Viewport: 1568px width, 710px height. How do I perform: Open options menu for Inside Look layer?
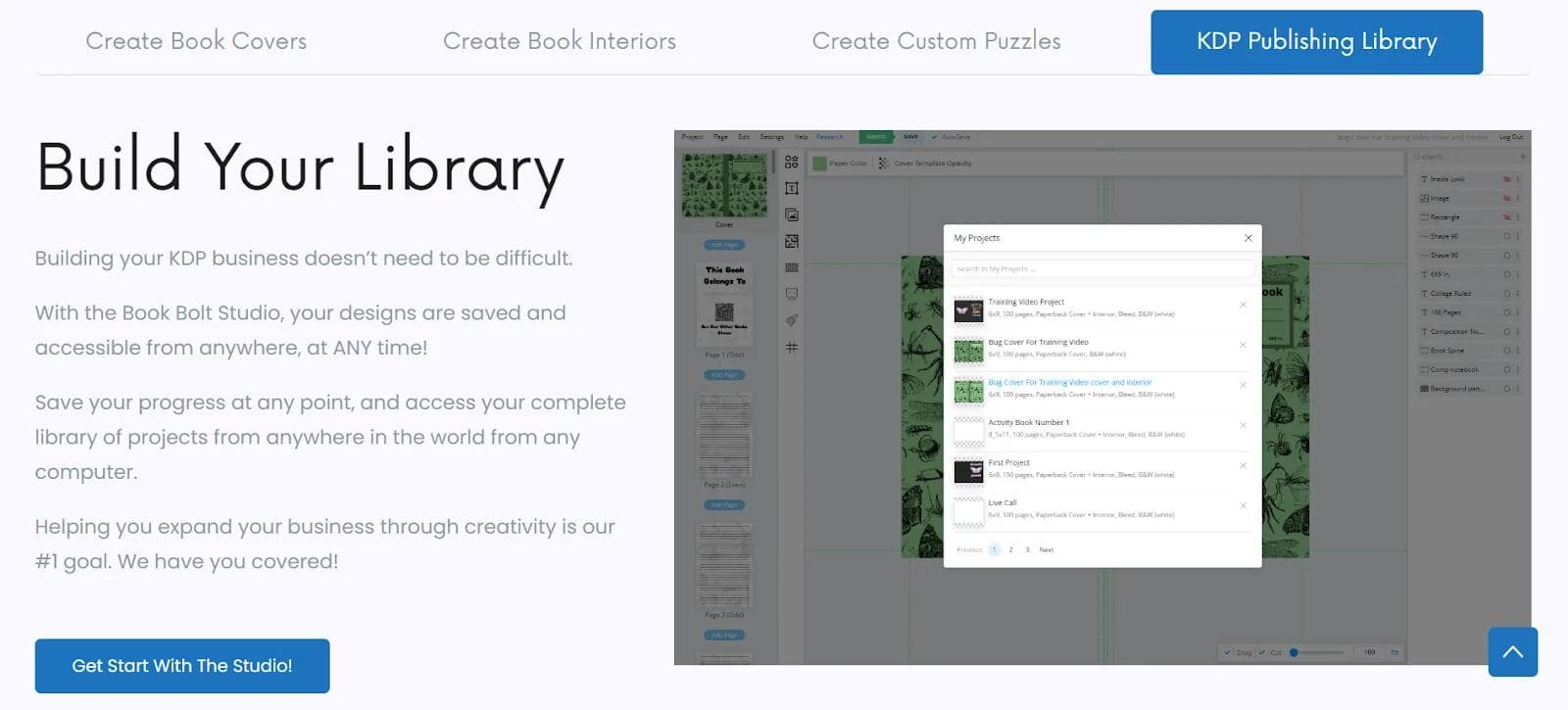click(1518, 179)
